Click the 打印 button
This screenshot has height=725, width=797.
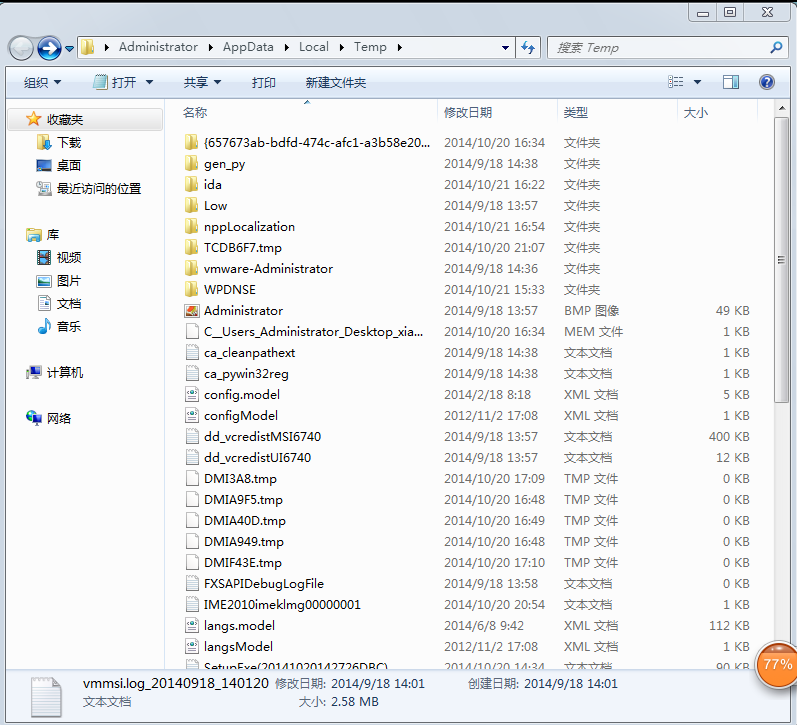264,82
